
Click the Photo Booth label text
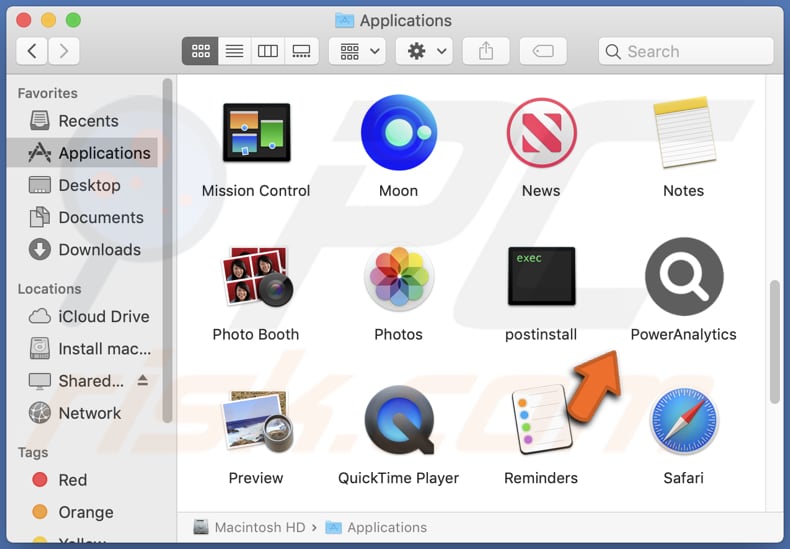point(256,334)
